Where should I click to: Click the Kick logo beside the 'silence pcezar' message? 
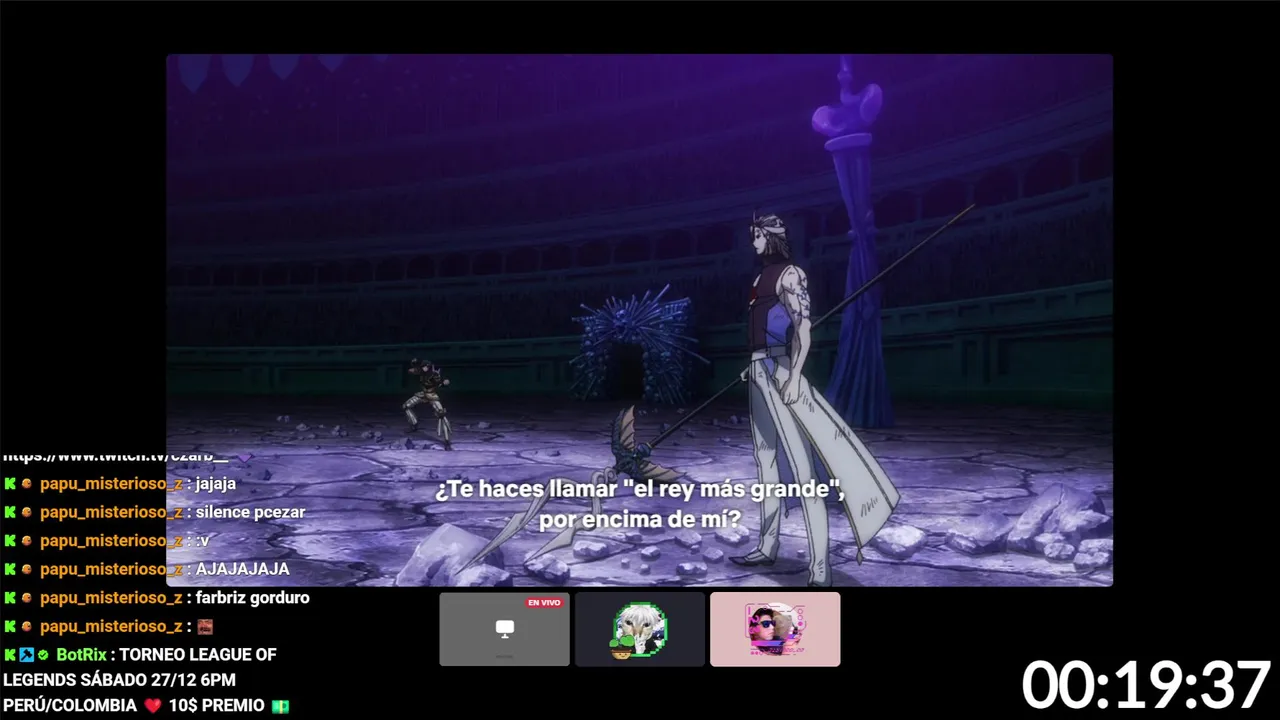coord(10,512)
